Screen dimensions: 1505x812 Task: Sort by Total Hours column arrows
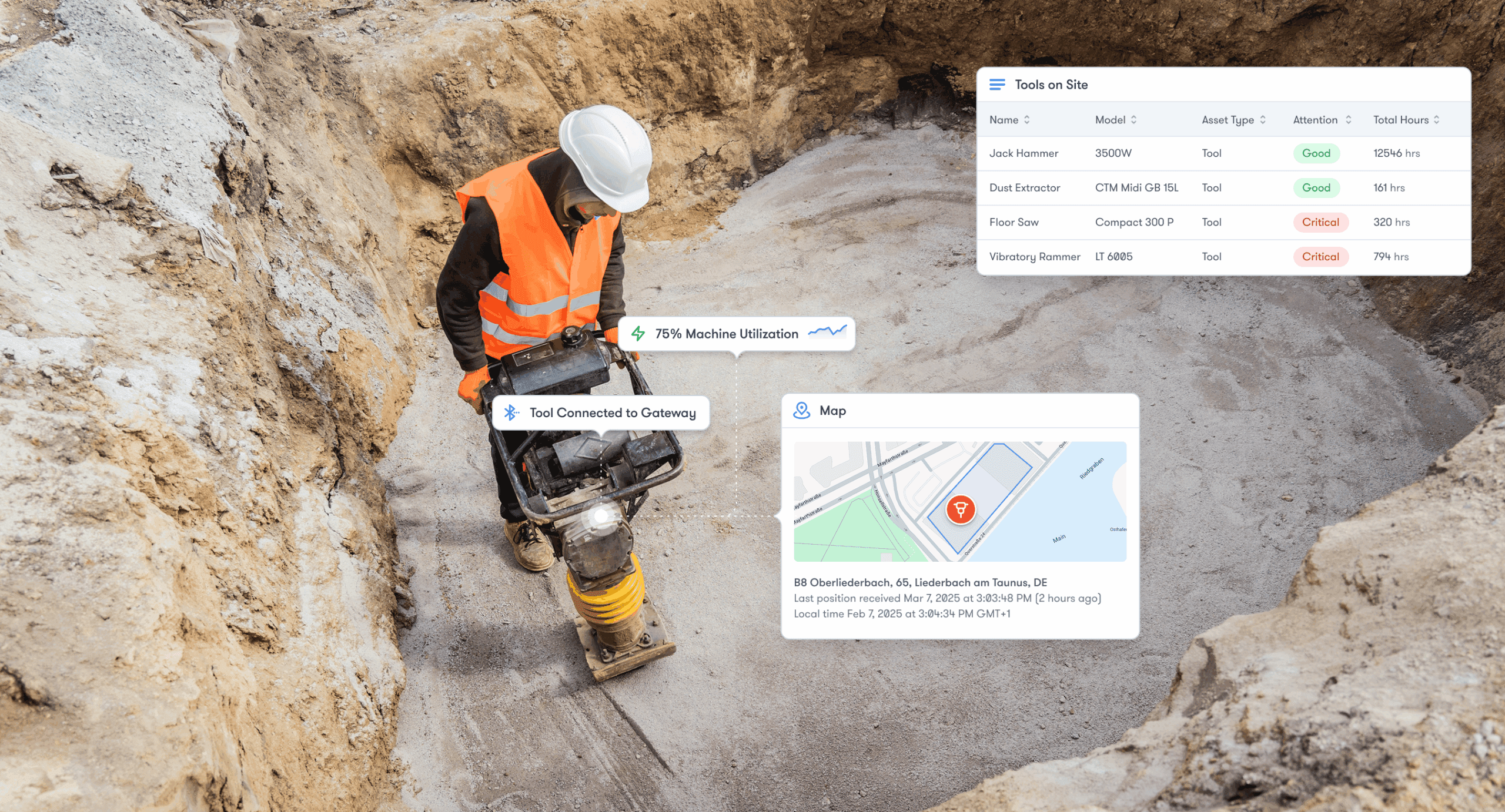pyautogui.click(x=1436, y=120)
